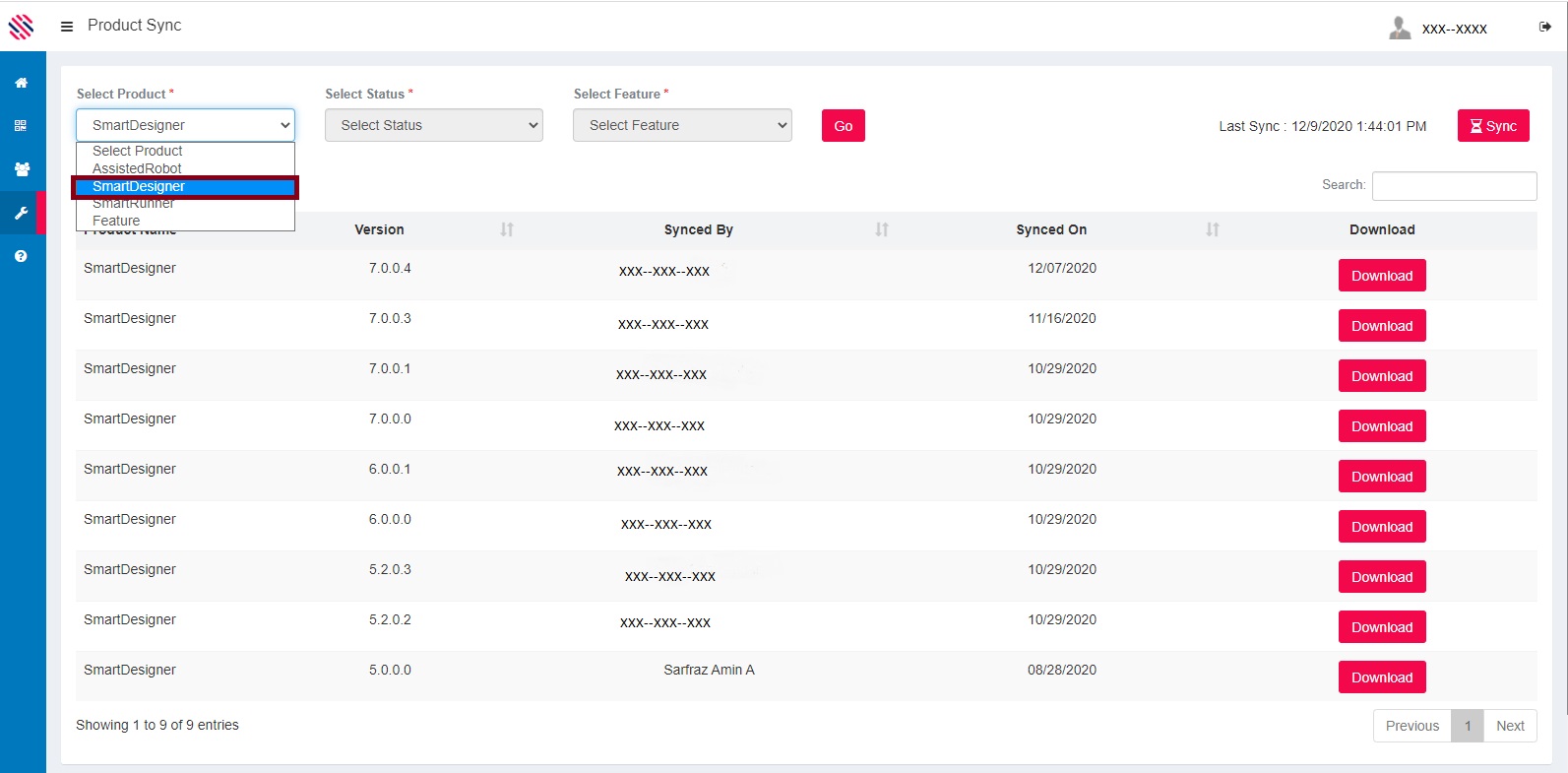Open the dashboard grid icon in sidebar
This screenshot has height=773, width=1568.
[21, 126]
